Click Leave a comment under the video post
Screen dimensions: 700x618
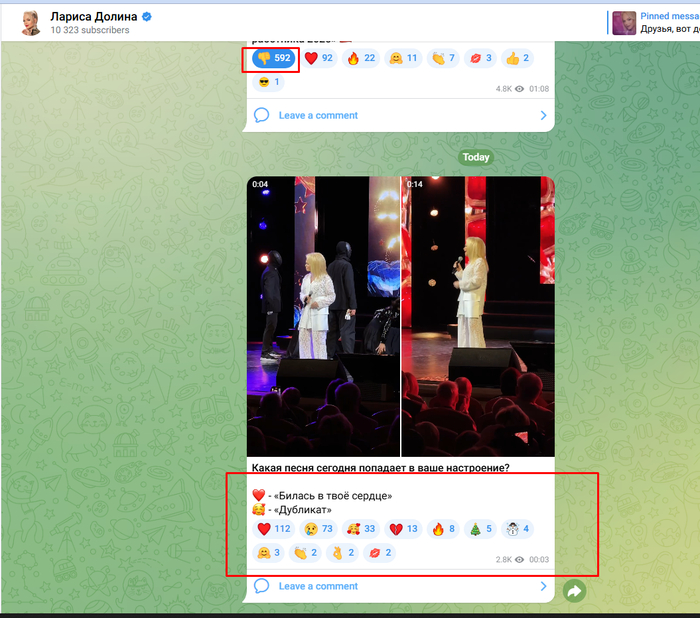click(x=318, y=586)
